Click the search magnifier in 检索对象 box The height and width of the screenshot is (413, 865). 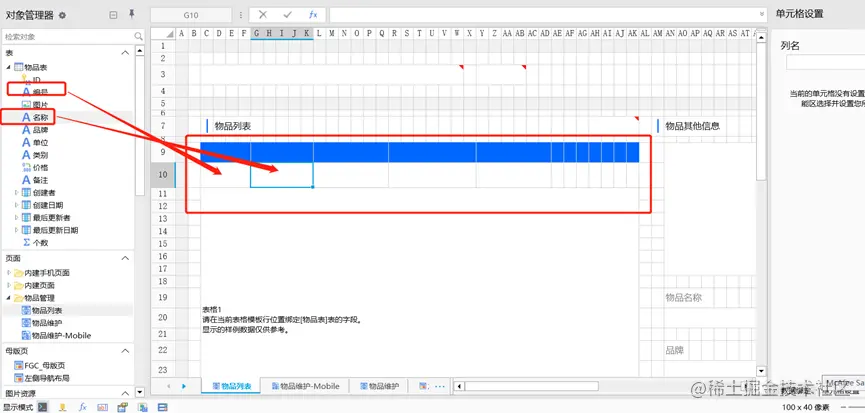pos(138,36)
